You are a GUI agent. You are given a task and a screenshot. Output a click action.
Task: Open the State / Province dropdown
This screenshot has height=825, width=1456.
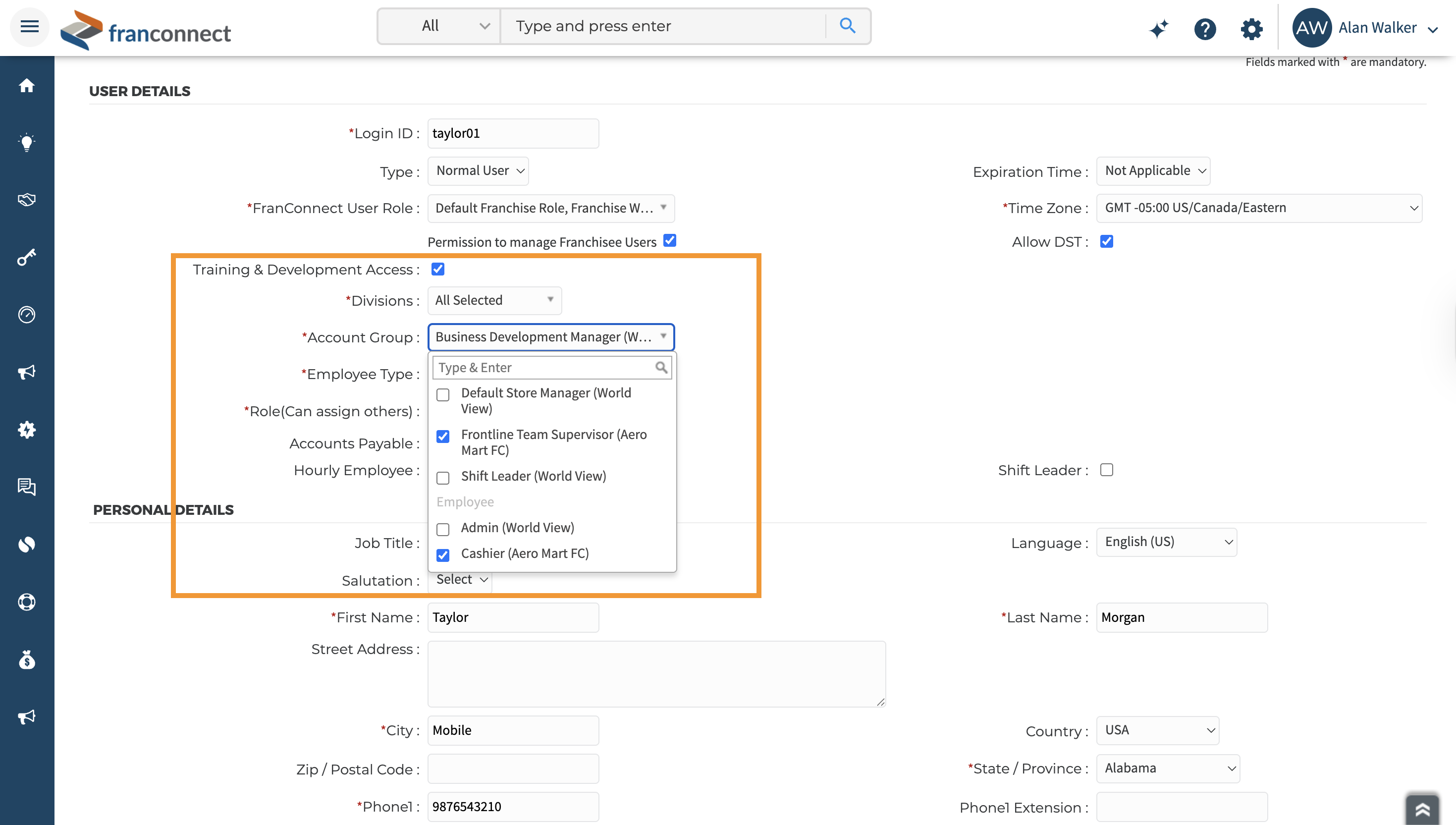point(1168,769)
